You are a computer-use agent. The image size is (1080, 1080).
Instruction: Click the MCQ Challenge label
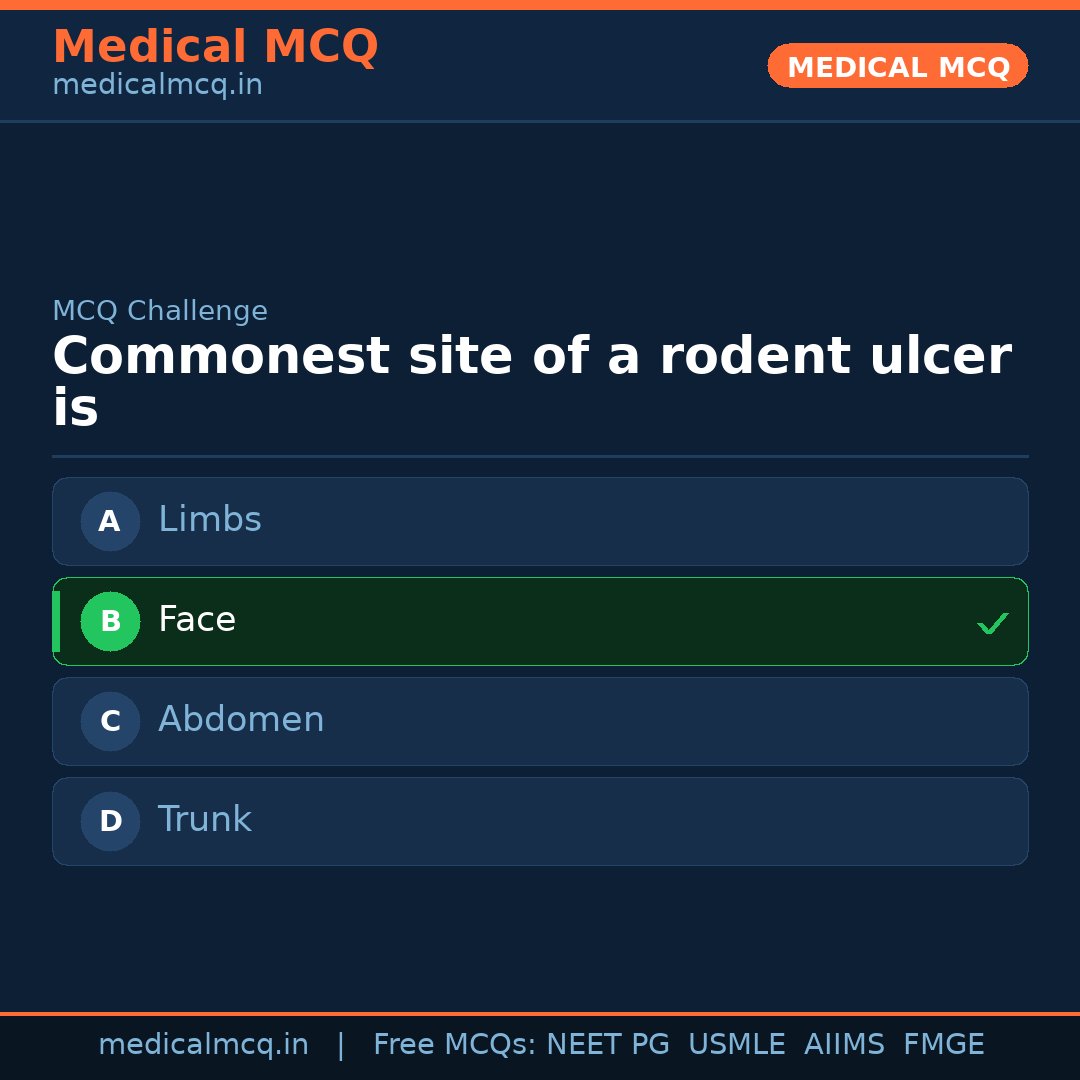[160, 311]
